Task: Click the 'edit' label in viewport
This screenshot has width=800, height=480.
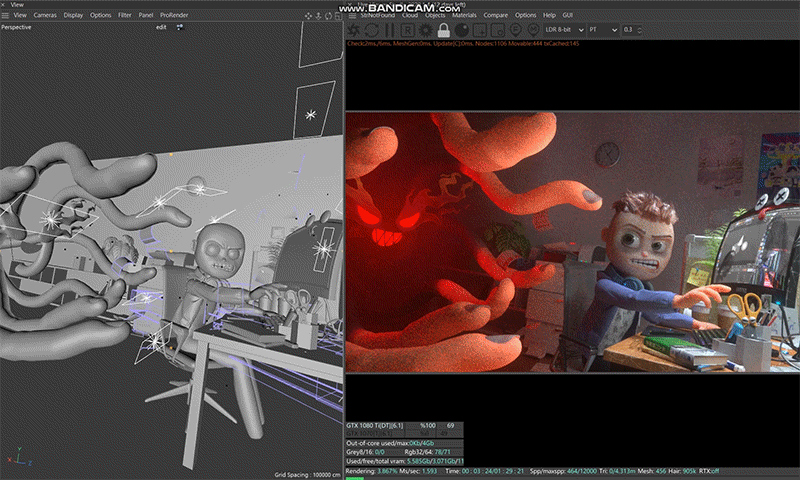Action: (161, 28)
